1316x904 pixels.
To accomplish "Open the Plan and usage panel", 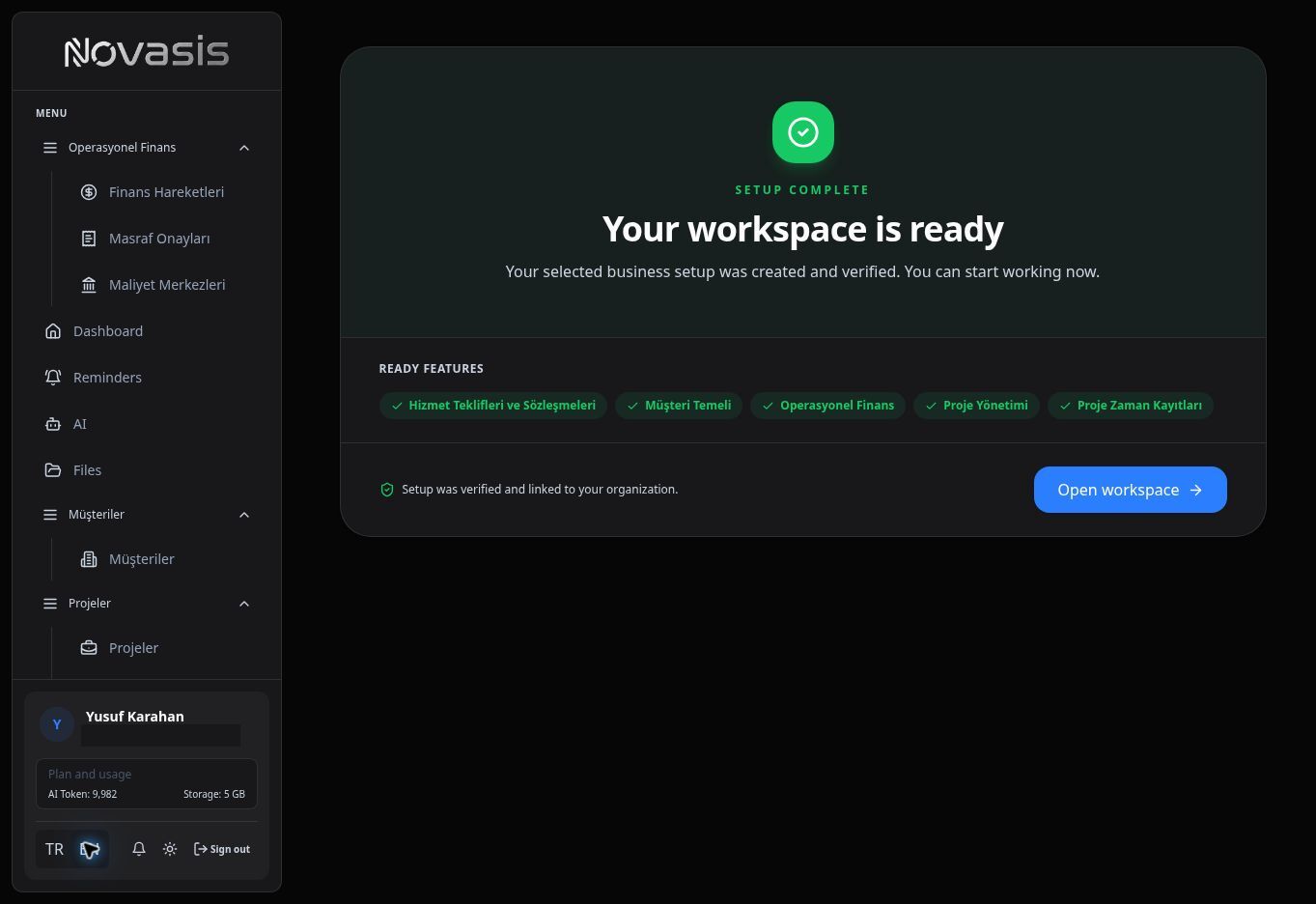I will (x=147, y=783).
